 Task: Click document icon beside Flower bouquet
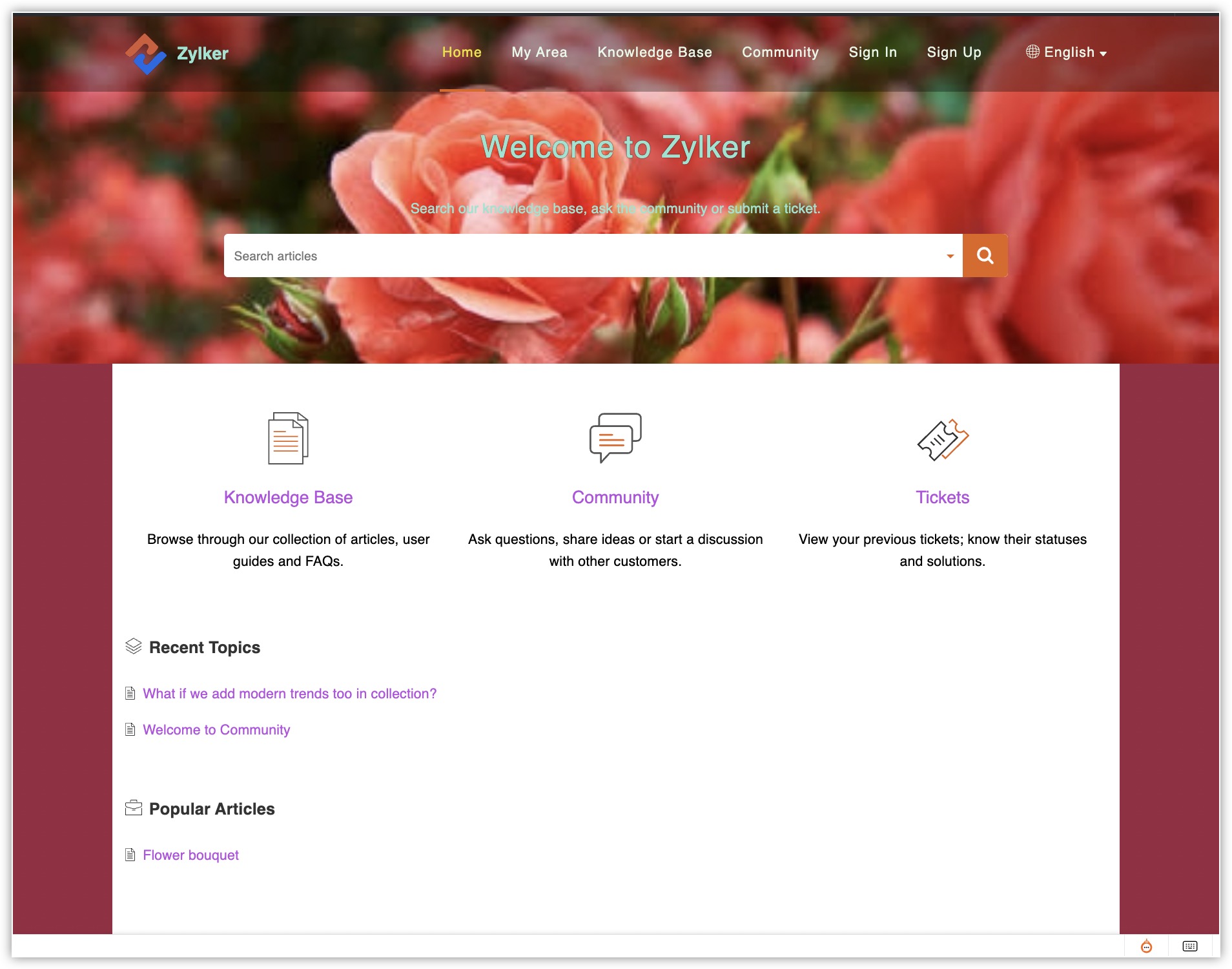(130, 855)
